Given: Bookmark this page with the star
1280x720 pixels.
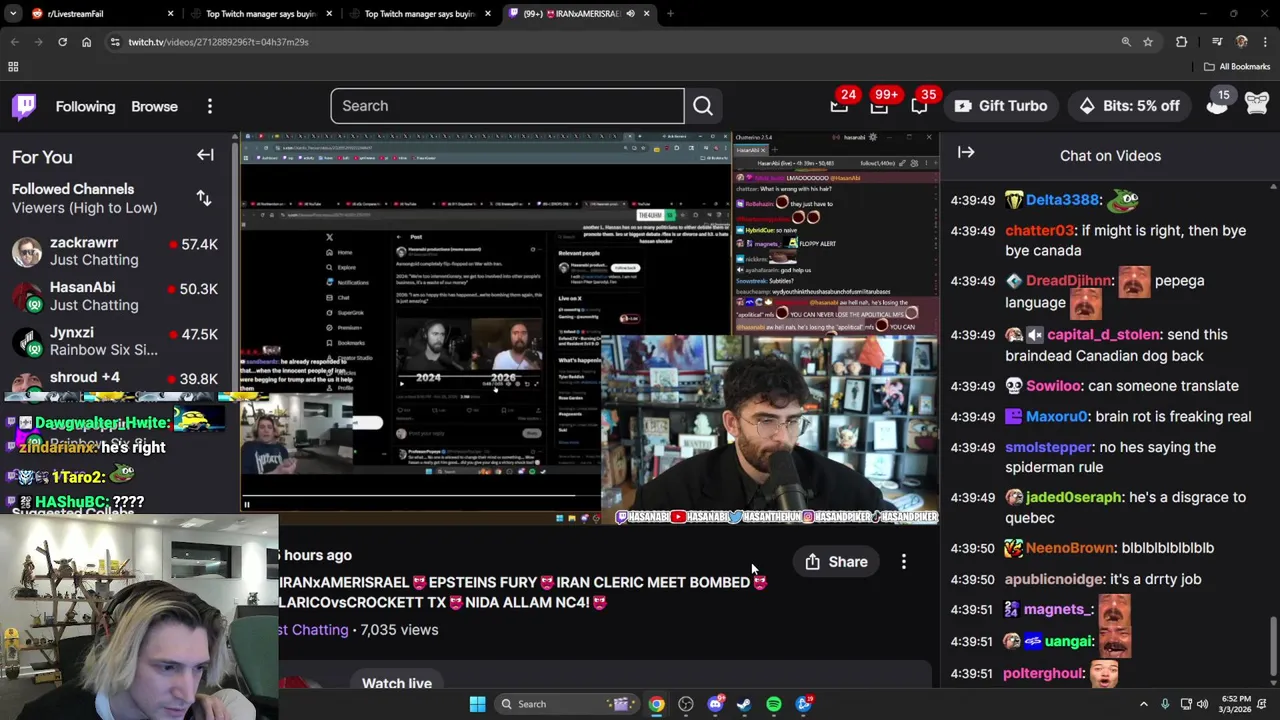Looking at the screenshot, I should [1148, 42].
